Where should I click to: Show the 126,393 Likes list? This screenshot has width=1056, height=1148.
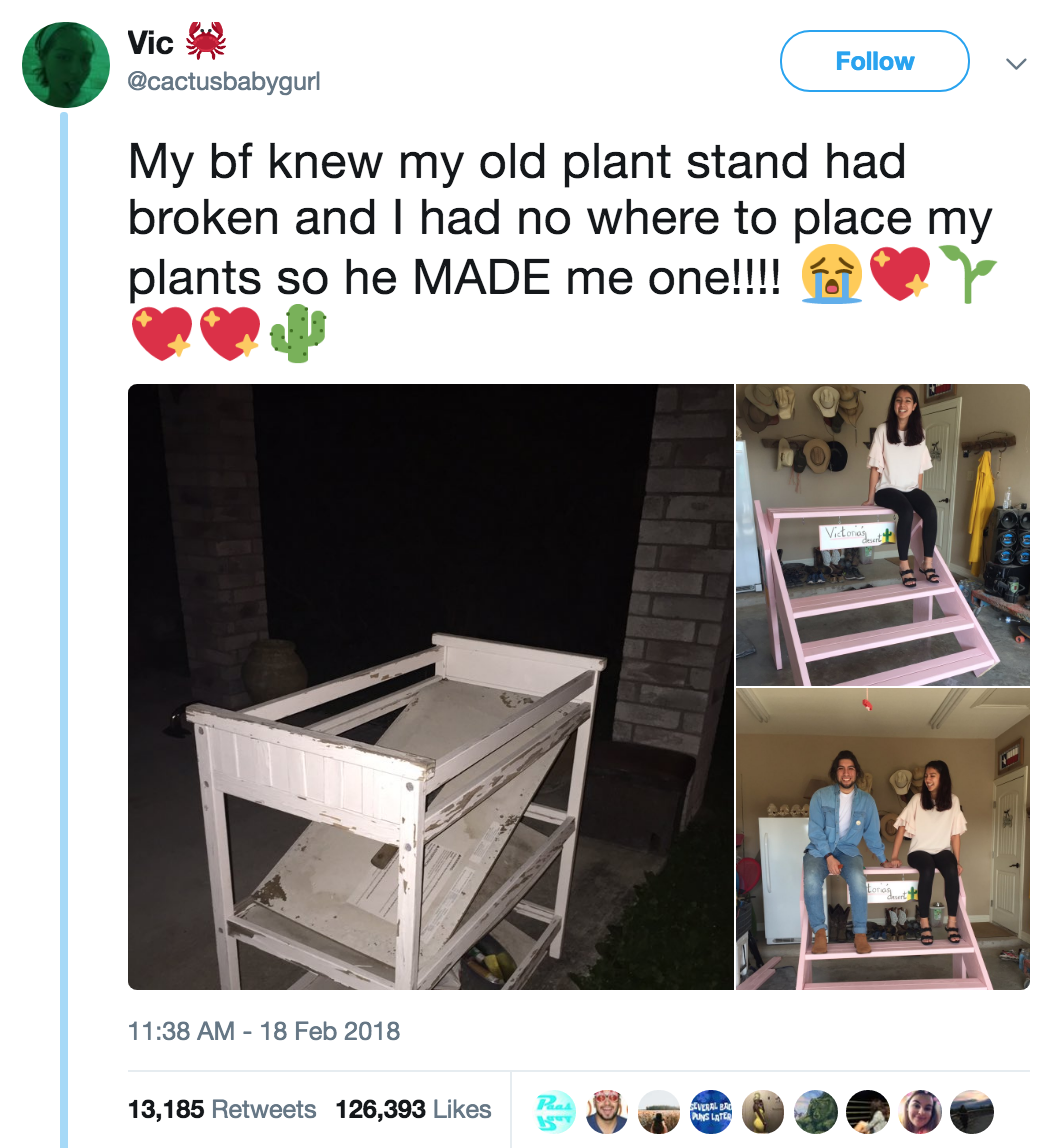(413, 1109)
